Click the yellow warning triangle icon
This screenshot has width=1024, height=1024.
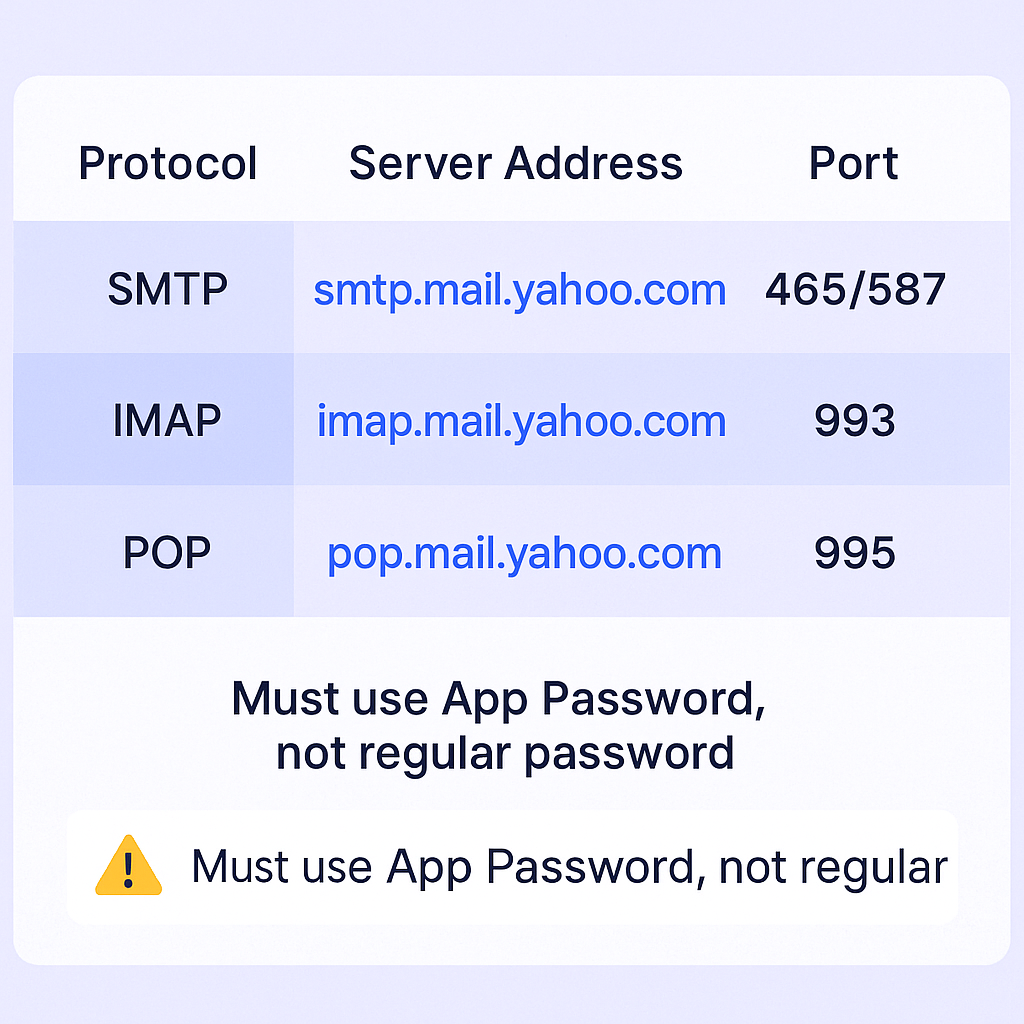(128, 866)
